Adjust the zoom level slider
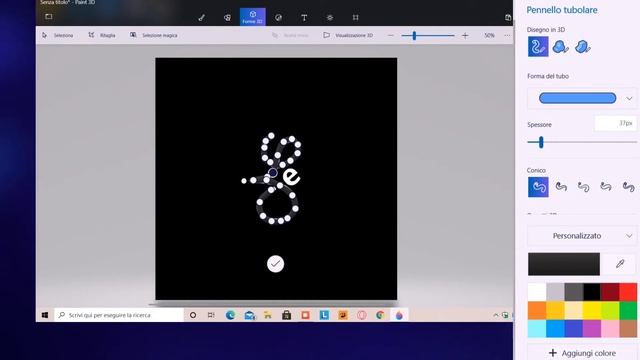 (414, 36)
